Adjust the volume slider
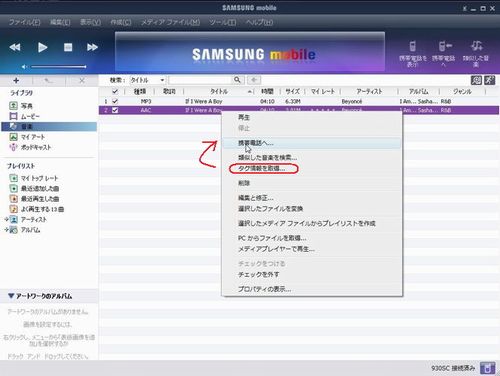Viewport: 500px width, 376px height. (x=59, y=67)
